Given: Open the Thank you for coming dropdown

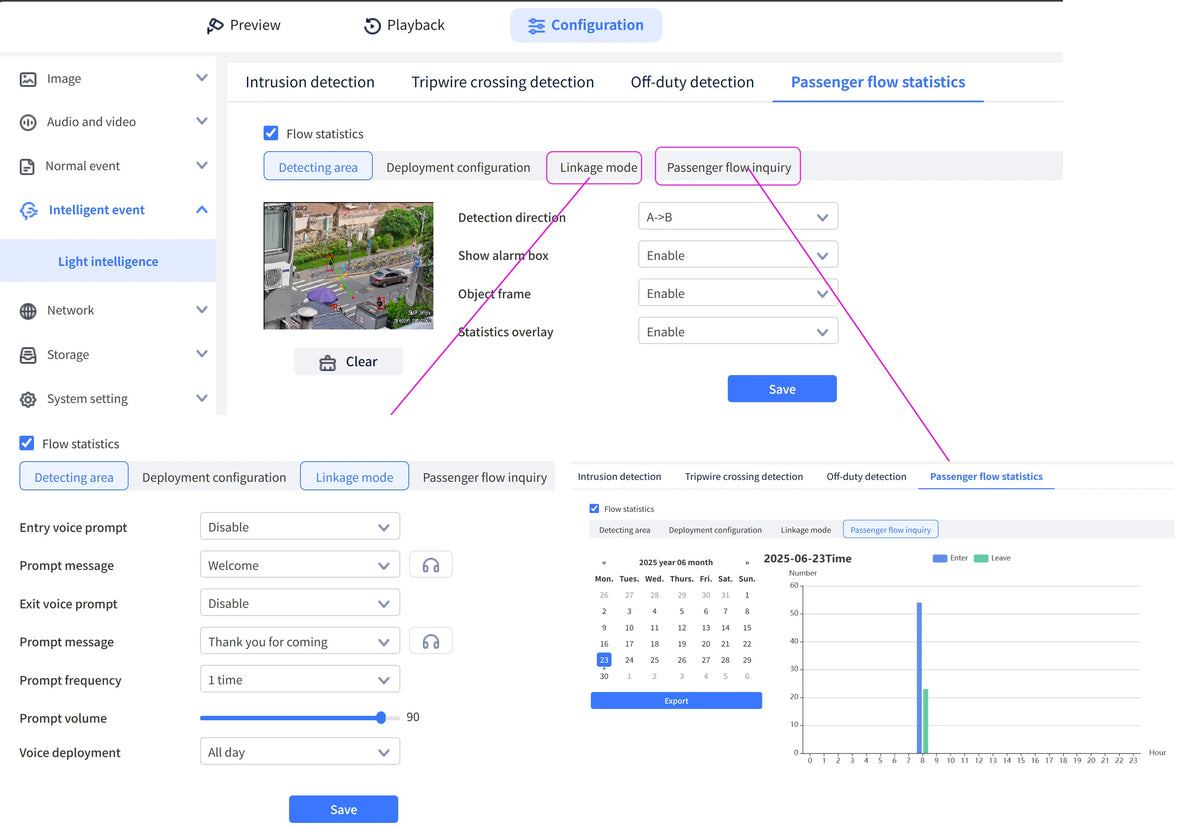Looking at the screenshot, I should 300,641.
